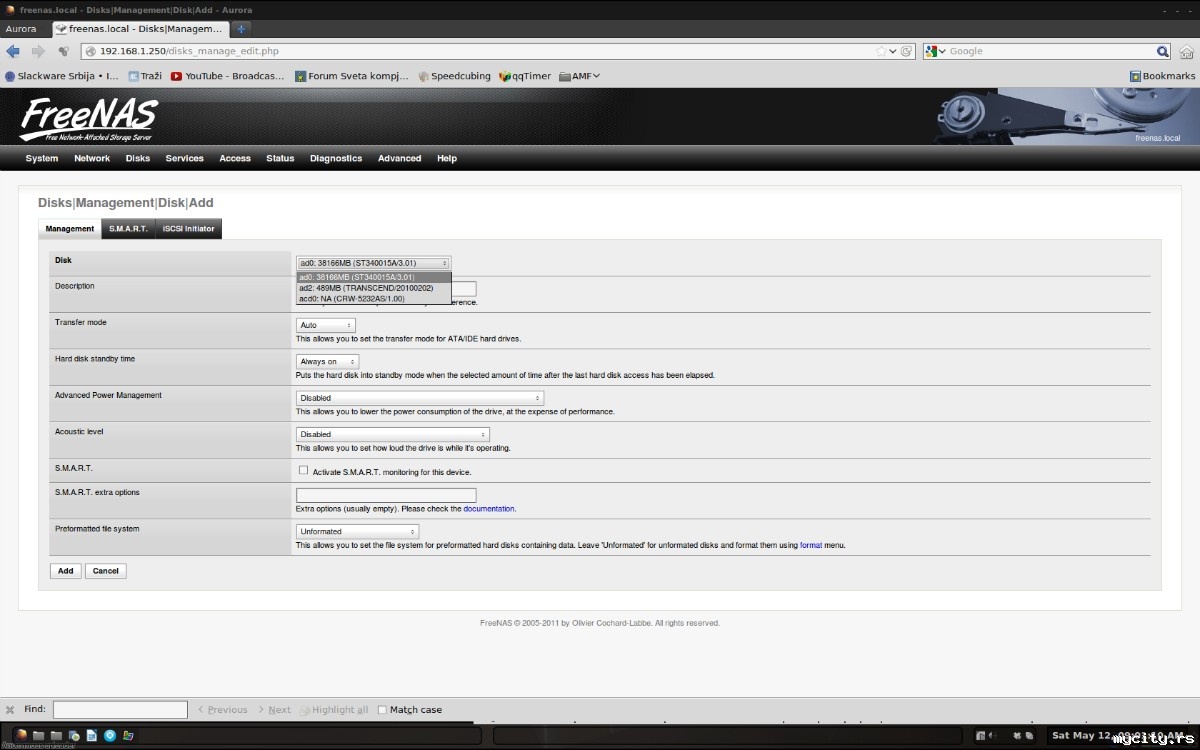Open the Speedcubing bookmark
This screenshot has width=1200, height=750.
tap(454, 76)
